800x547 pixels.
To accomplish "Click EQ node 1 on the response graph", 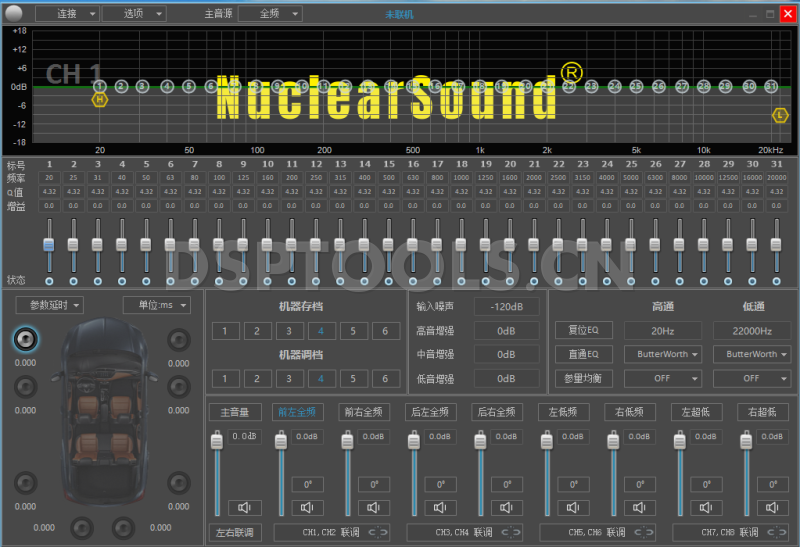I will 99,86.
